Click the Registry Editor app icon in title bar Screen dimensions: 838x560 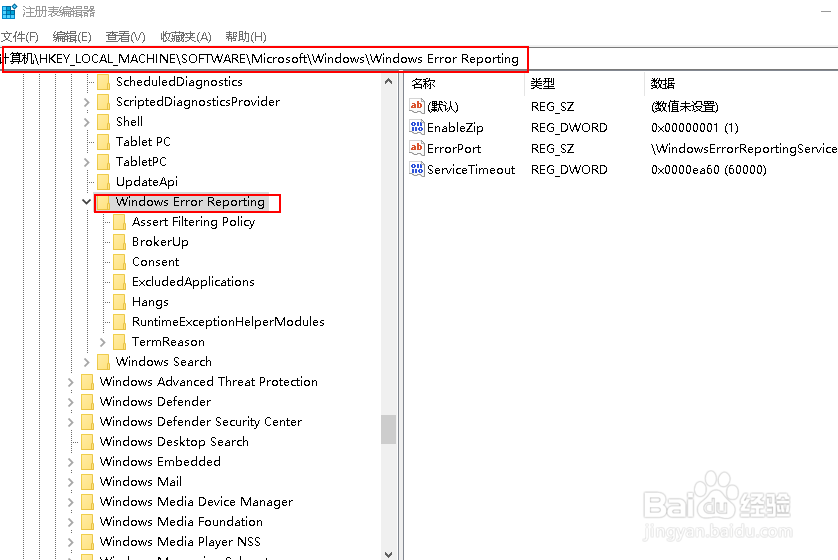pyautogui.click(x=9, y=11)
